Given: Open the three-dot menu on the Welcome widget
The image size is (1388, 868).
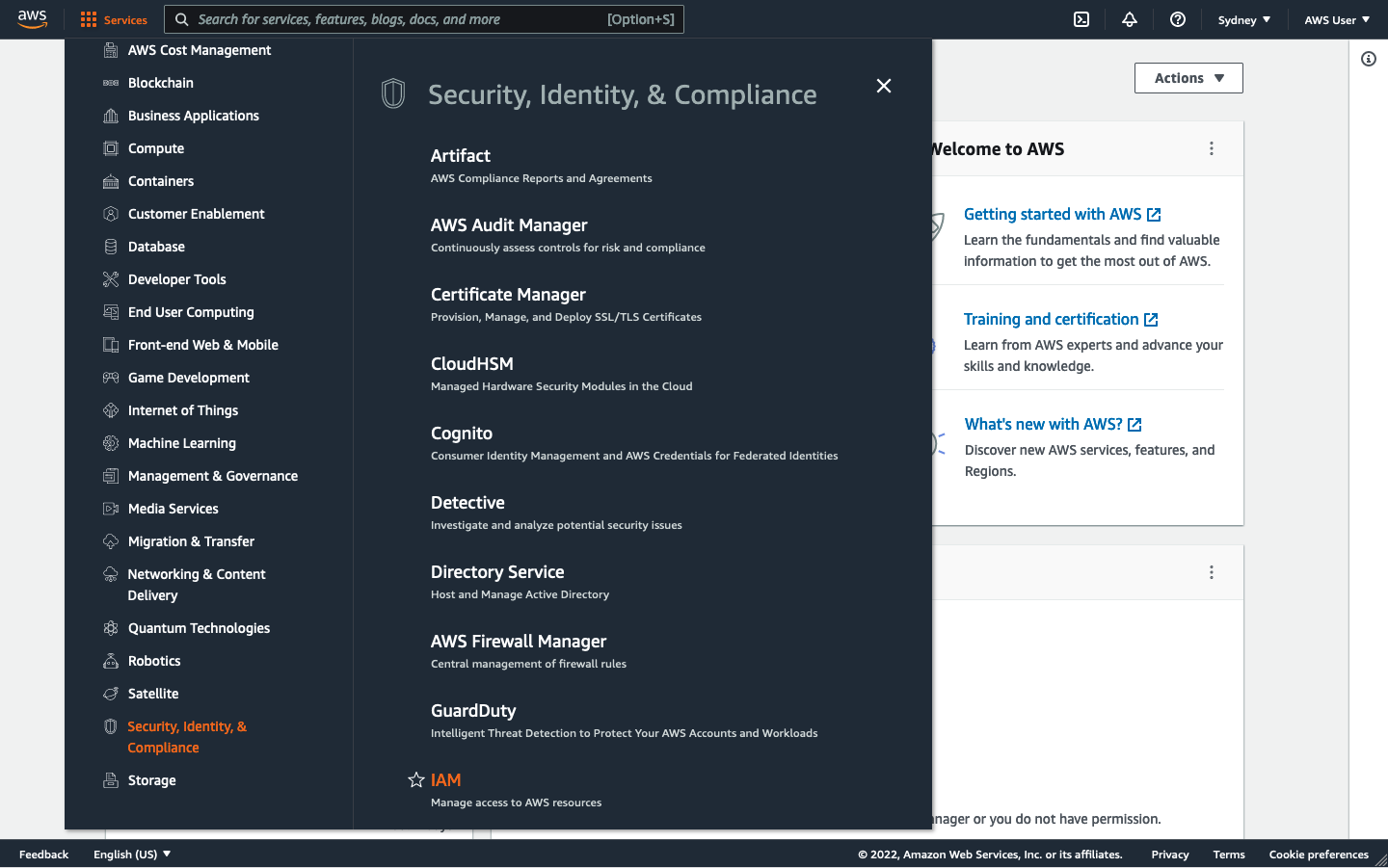Looking at the screenshot, I should [x=1212, y=148].
